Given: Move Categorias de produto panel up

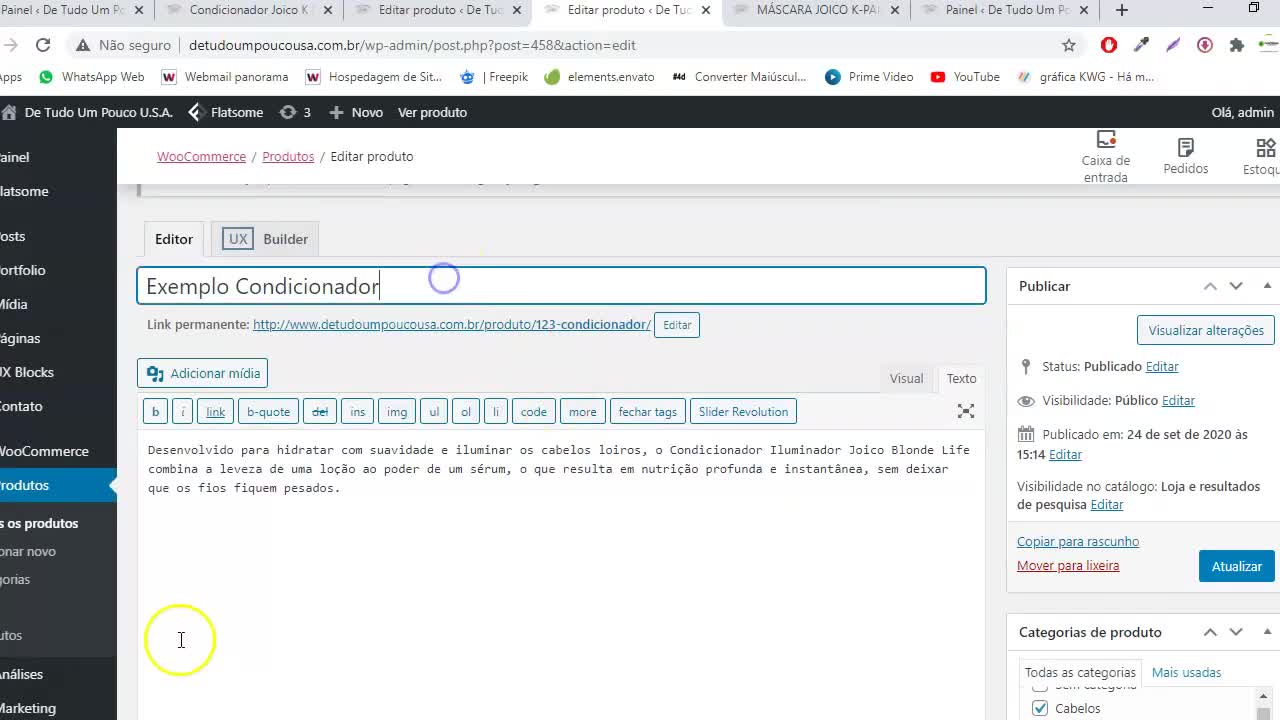Looking at the screenshot, I should 1210,632.
